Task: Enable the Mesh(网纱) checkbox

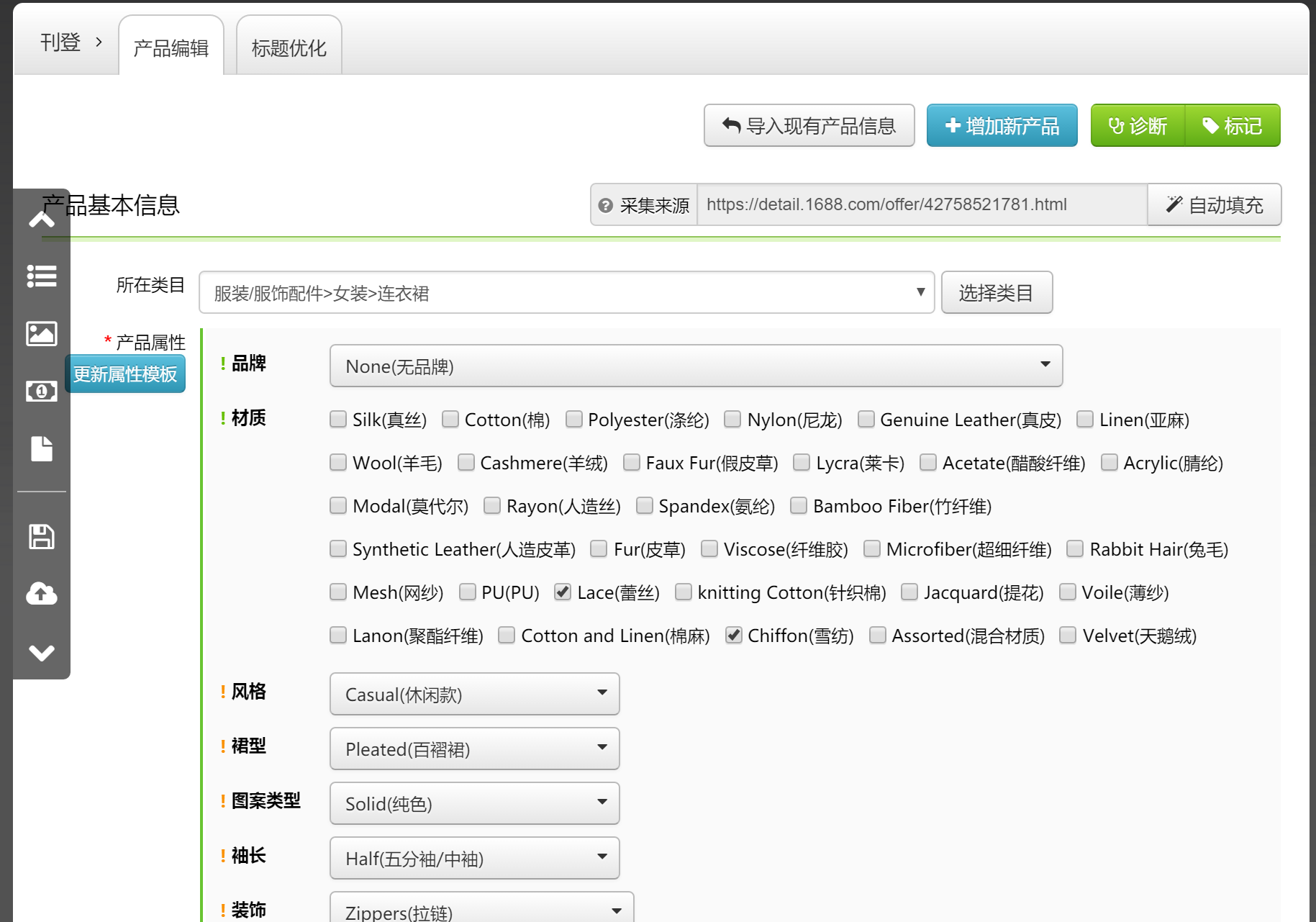Action: 338,592
